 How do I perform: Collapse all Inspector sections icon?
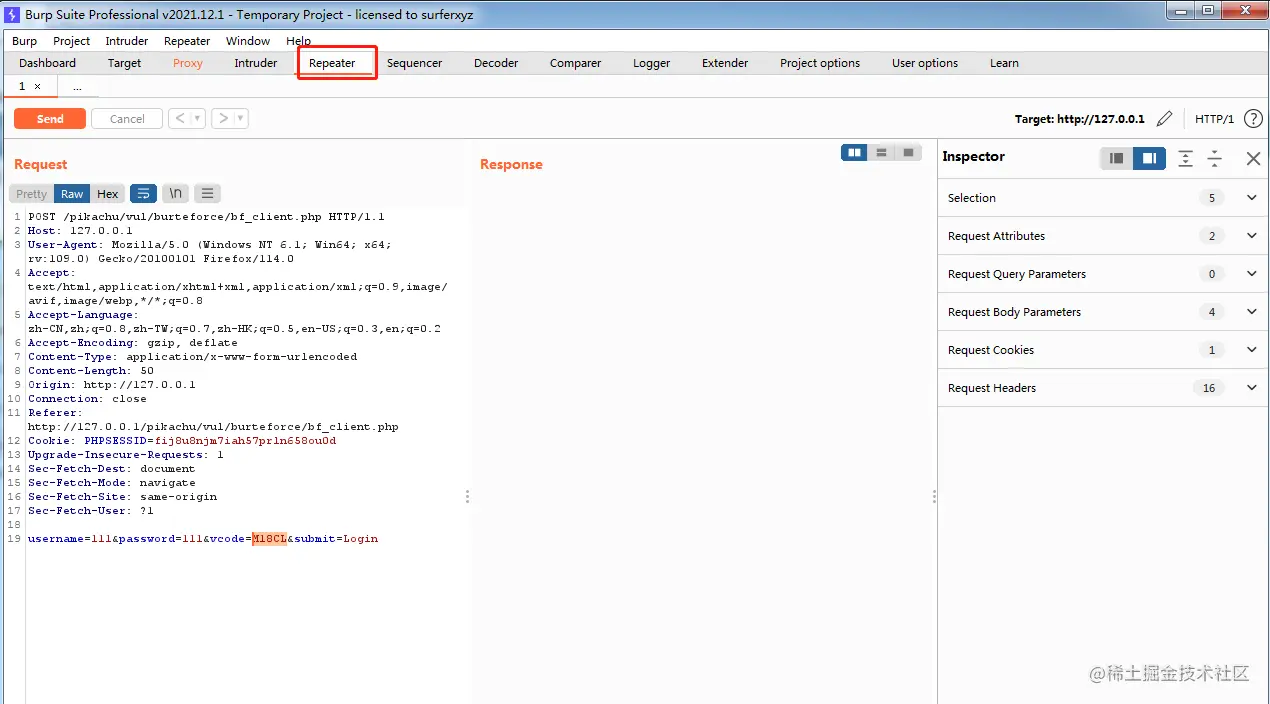pyautogui.click(x=1215, y=158)
